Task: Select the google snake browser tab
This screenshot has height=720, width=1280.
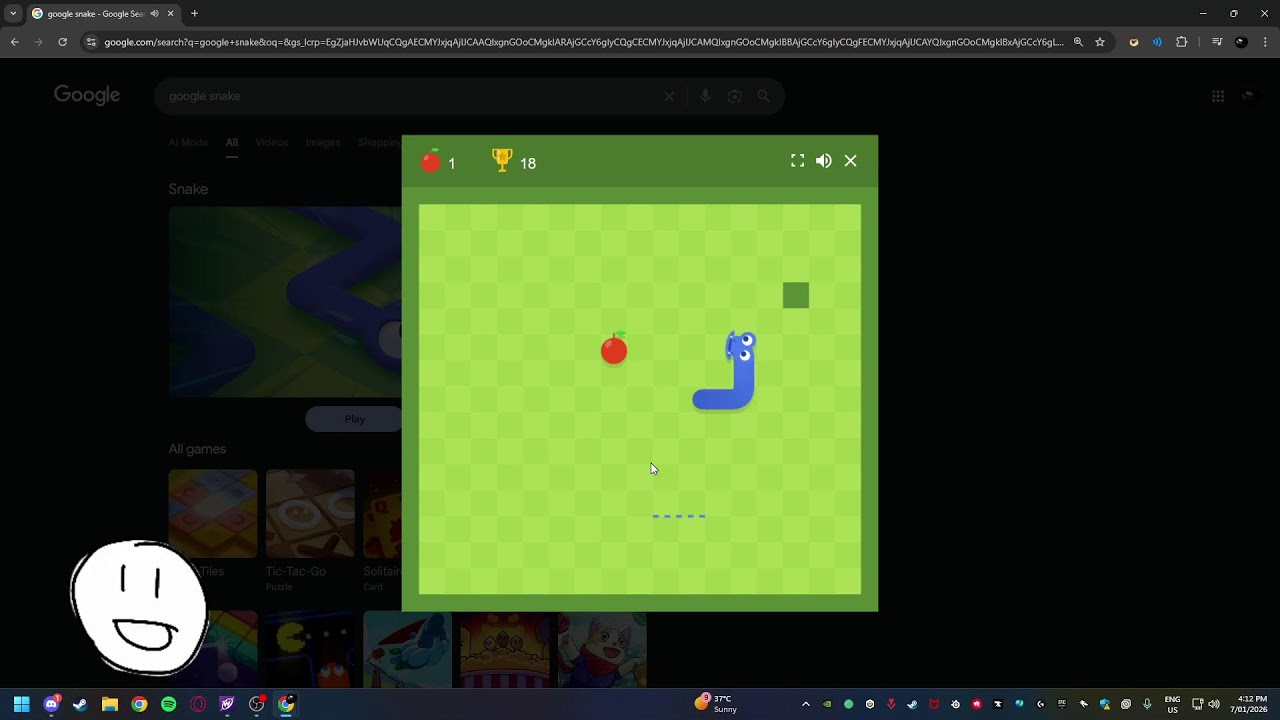Action: coord(103,14)
